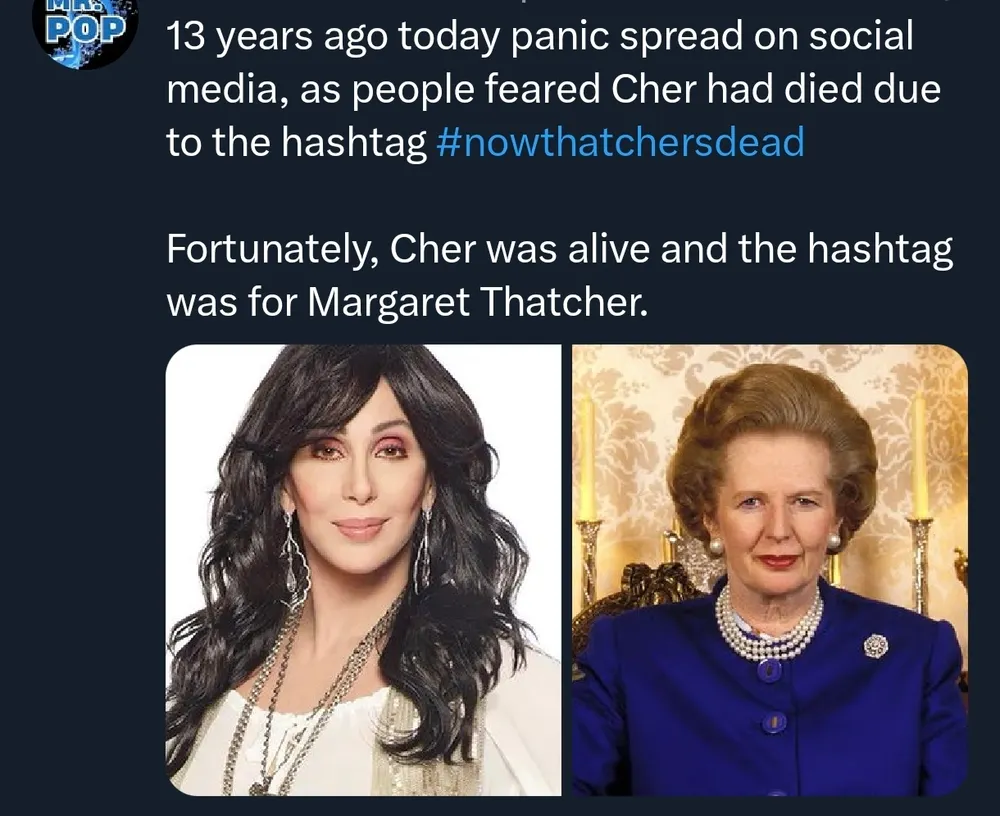This screenshot has height=816, width=1000.
Task: Click the pearl necklace in the right image
Action: coord(768,625)
